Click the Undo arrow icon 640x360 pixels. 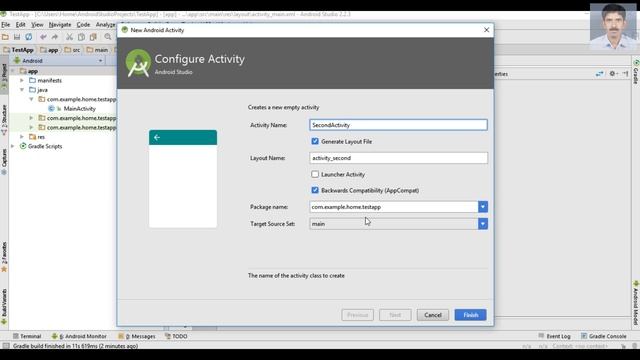click(43, 37)
